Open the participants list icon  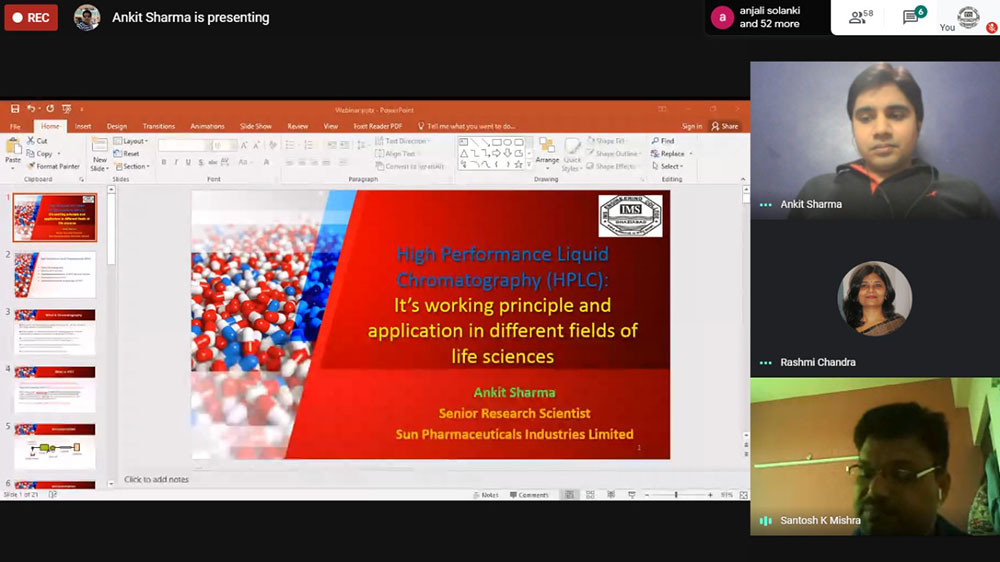tap(860, 17)
